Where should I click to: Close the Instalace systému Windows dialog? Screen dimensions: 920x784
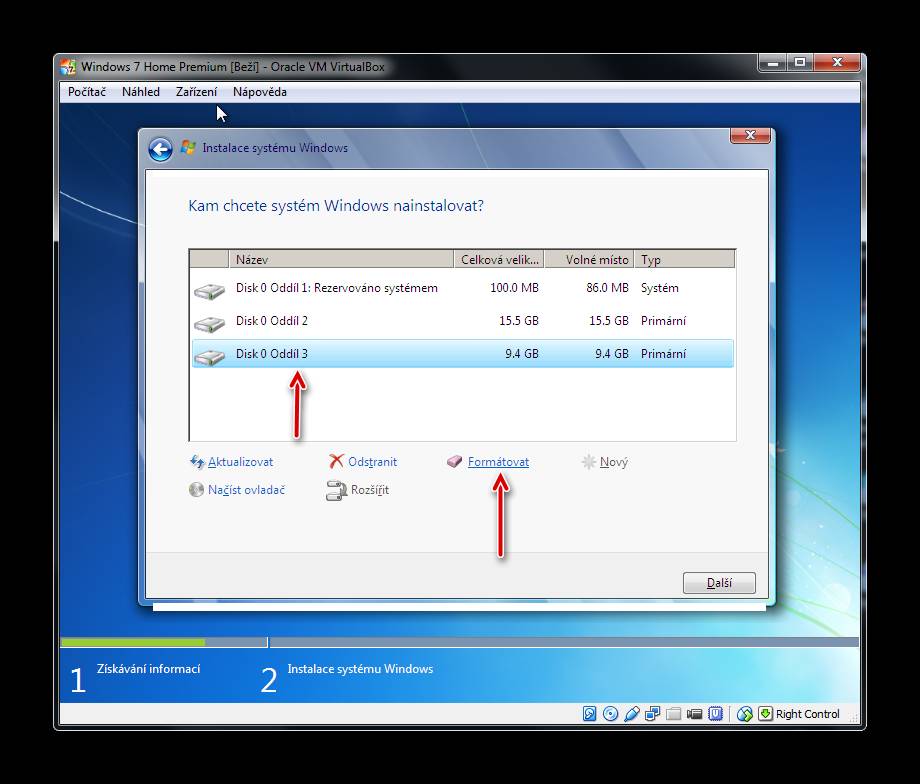pos(750,135)
